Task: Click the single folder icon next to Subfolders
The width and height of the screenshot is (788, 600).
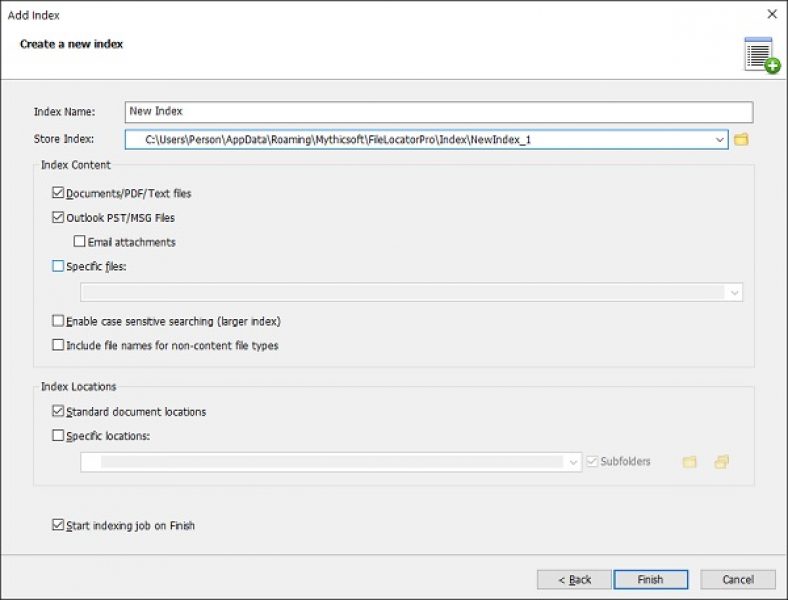Action: tap(689, 462)
